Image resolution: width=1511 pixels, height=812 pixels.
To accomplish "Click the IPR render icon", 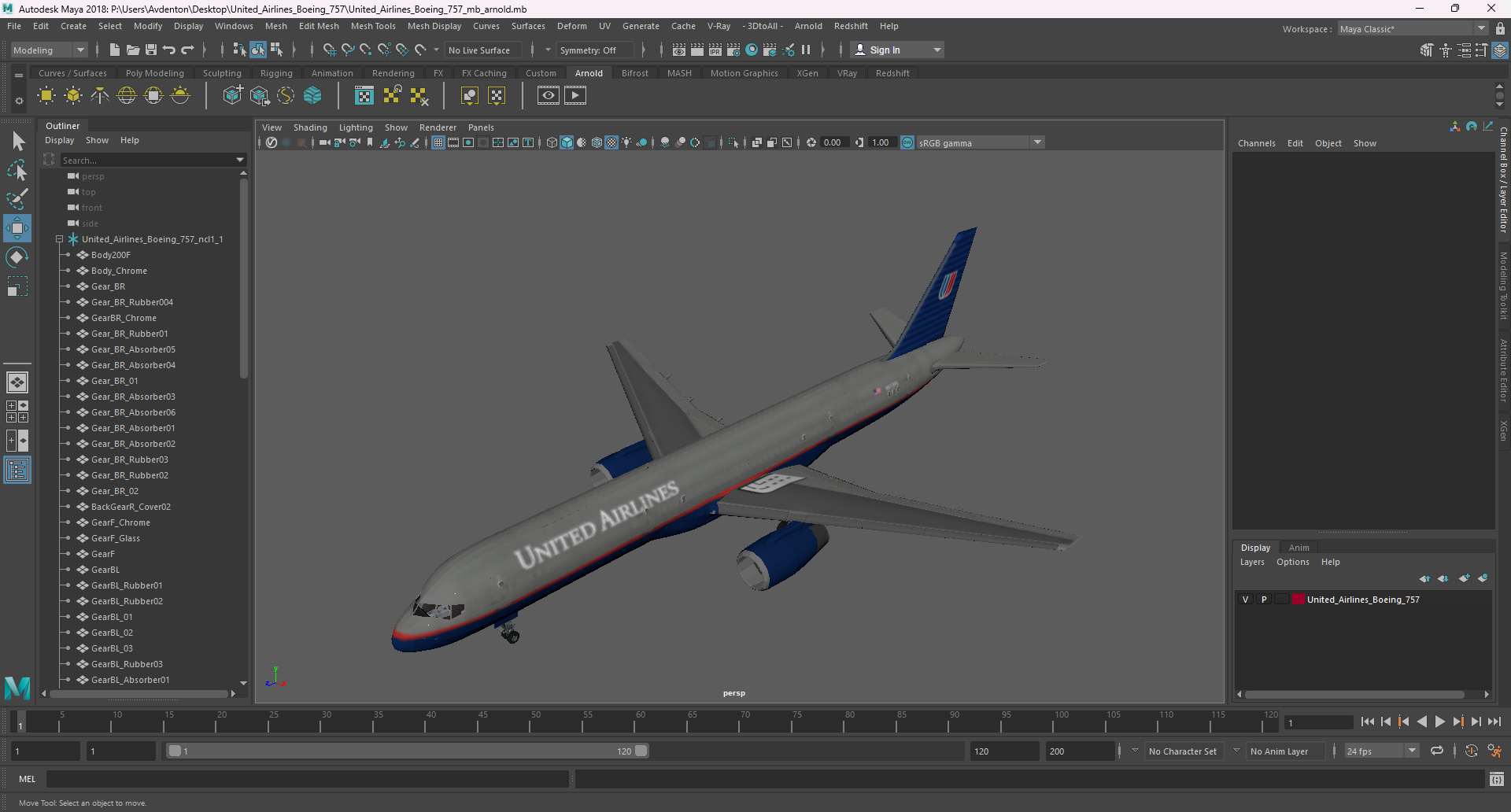I will [x=715, y=50].
